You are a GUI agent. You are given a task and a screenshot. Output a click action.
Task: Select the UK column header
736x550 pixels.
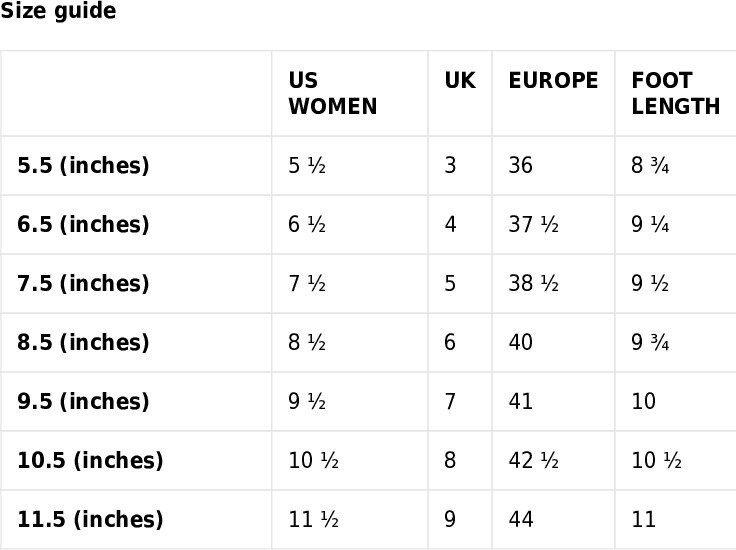coord(460,80)
